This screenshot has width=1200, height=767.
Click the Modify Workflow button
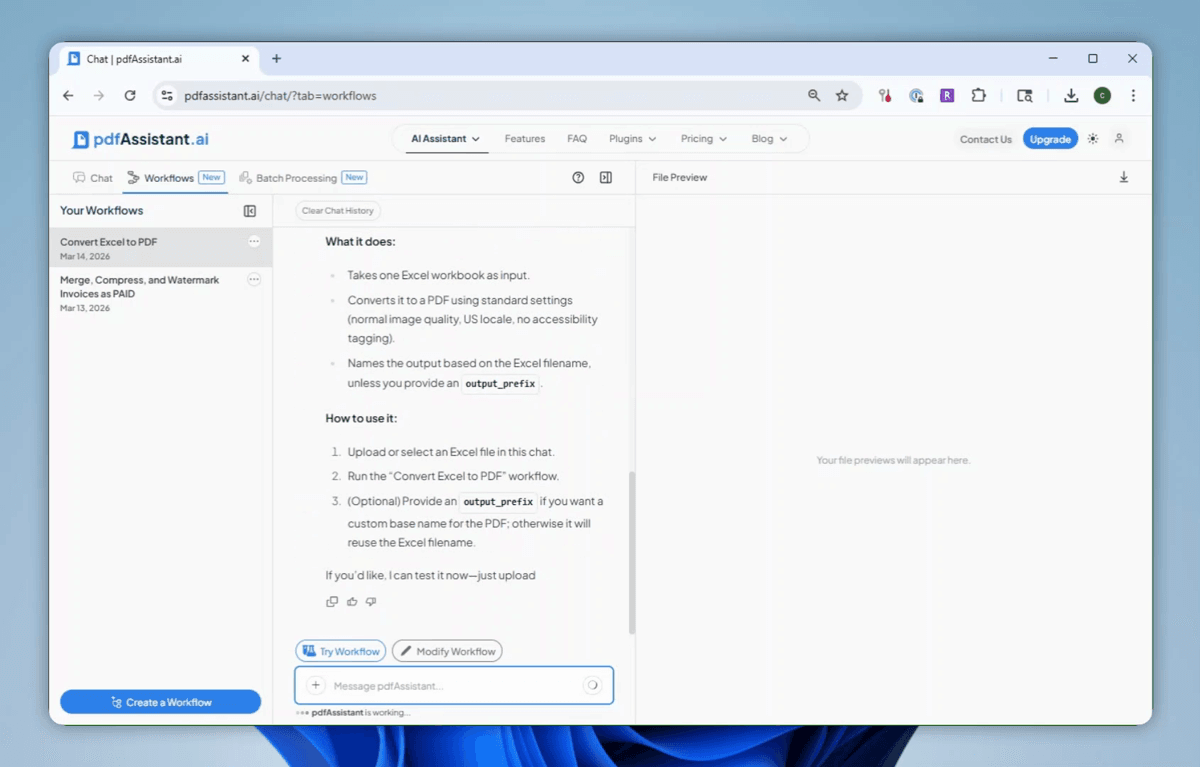tap(447, 651)
